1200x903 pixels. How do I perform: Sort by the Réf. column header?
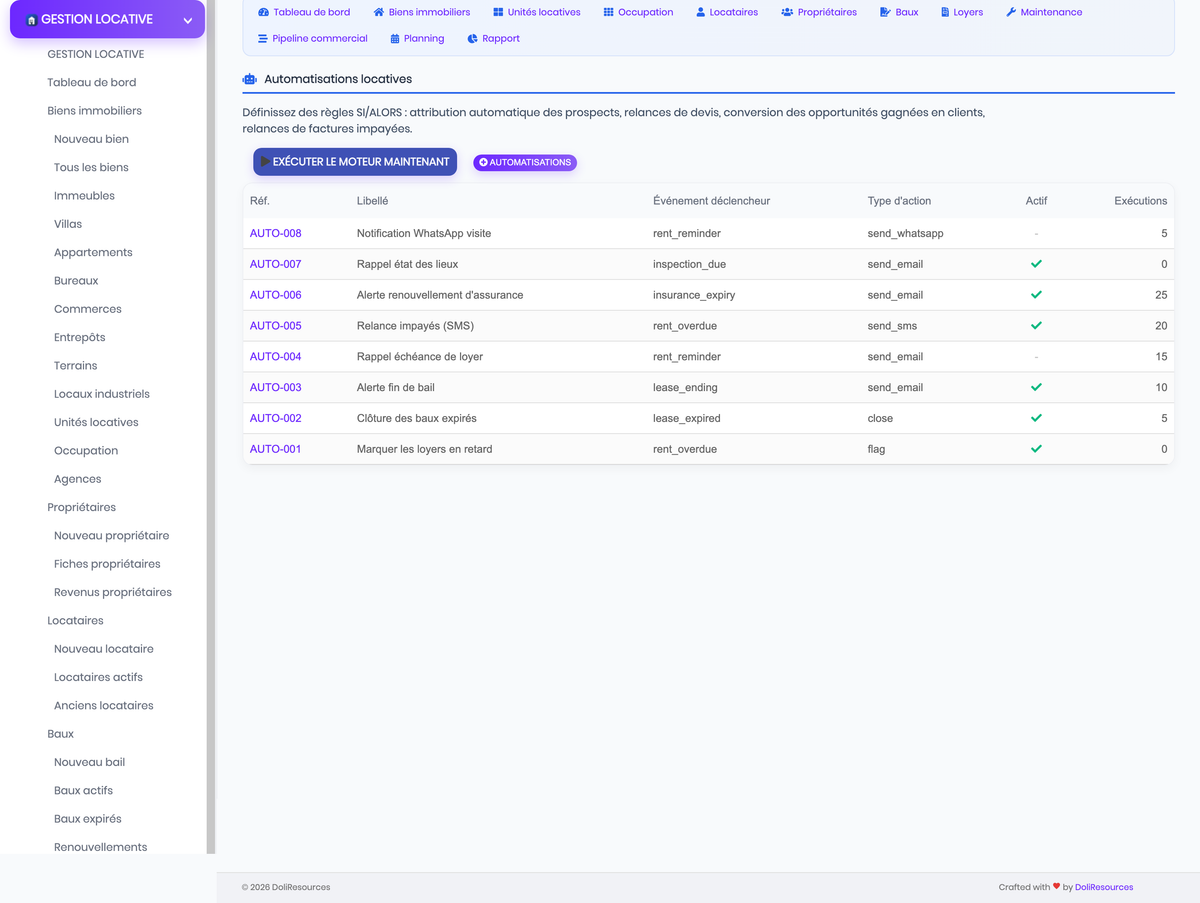[x=260, y=201]
